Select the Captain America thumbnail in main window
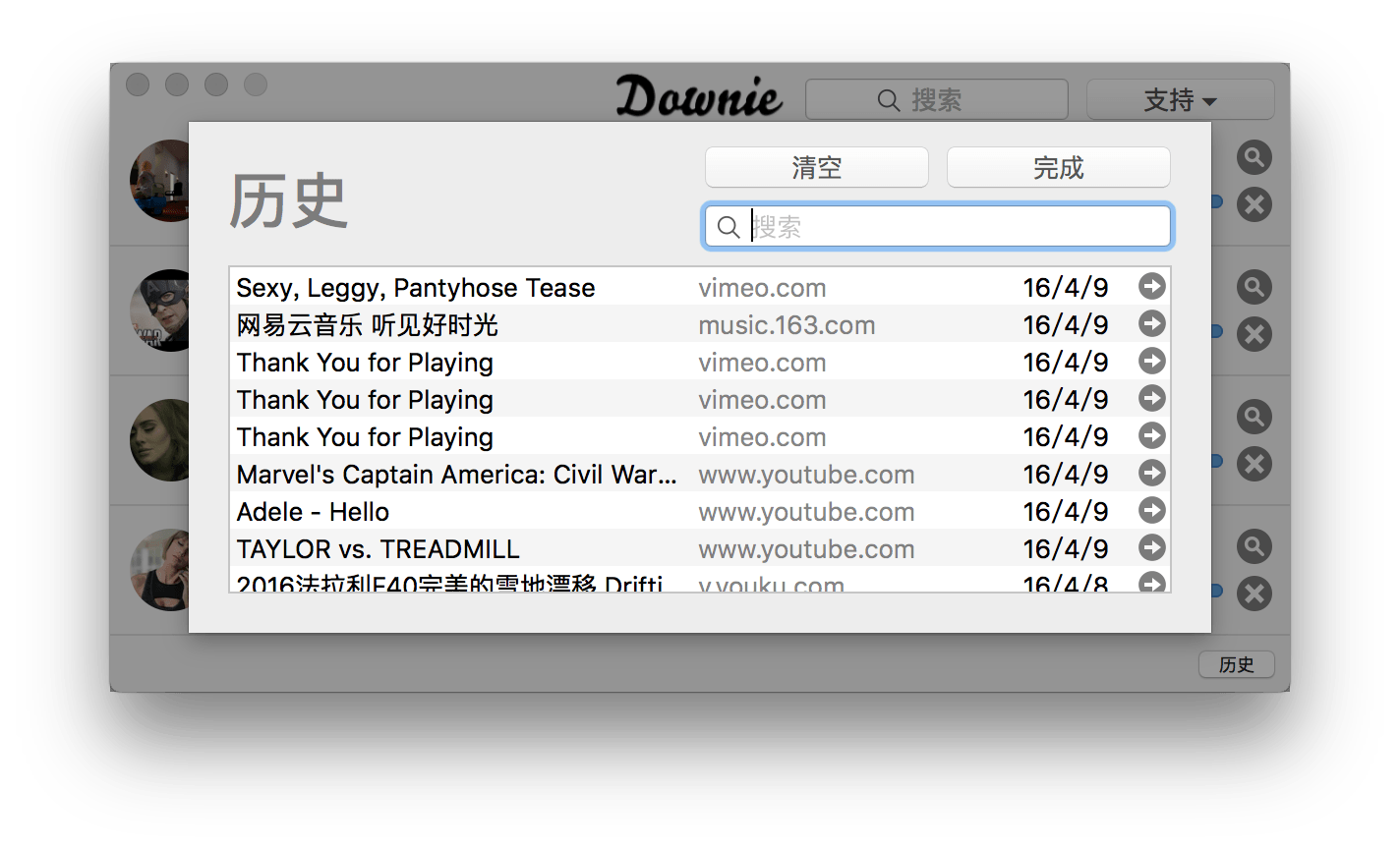This screenshot has width=1400, height=849. (x=159, y=311)
